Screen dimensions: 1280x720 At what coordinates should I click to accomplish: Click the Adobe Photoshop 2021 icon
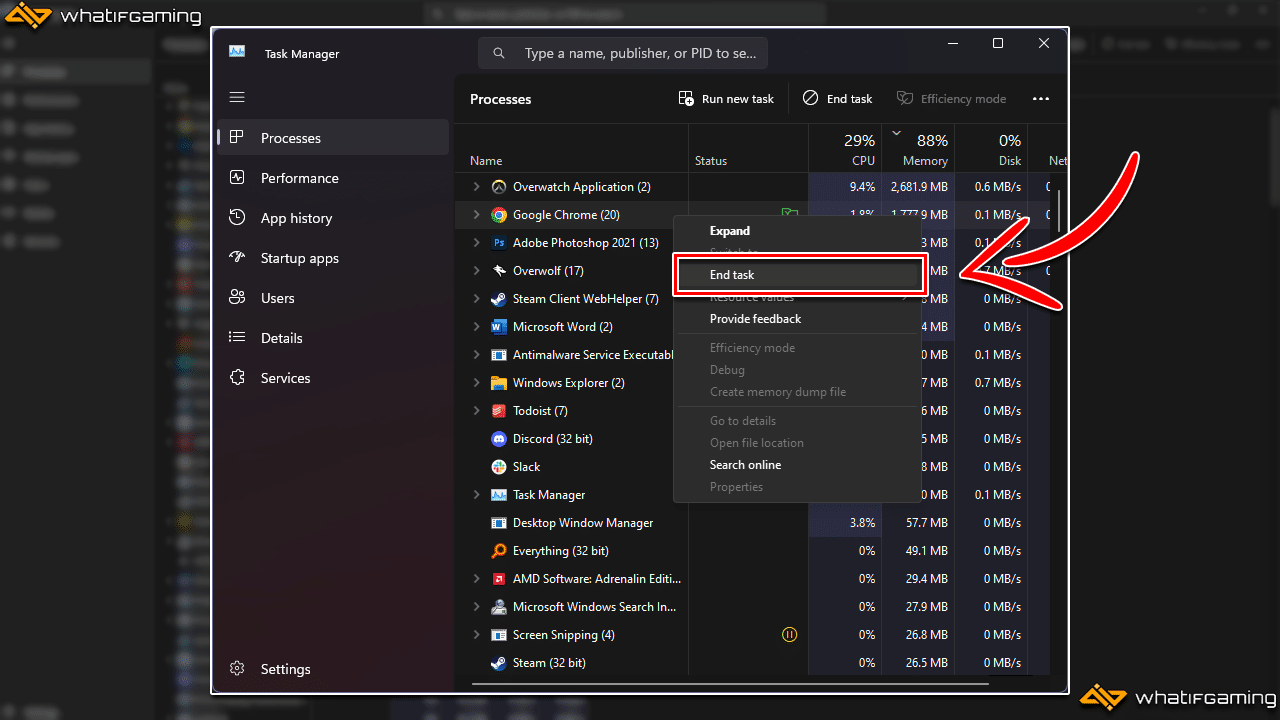click(499, 243)
